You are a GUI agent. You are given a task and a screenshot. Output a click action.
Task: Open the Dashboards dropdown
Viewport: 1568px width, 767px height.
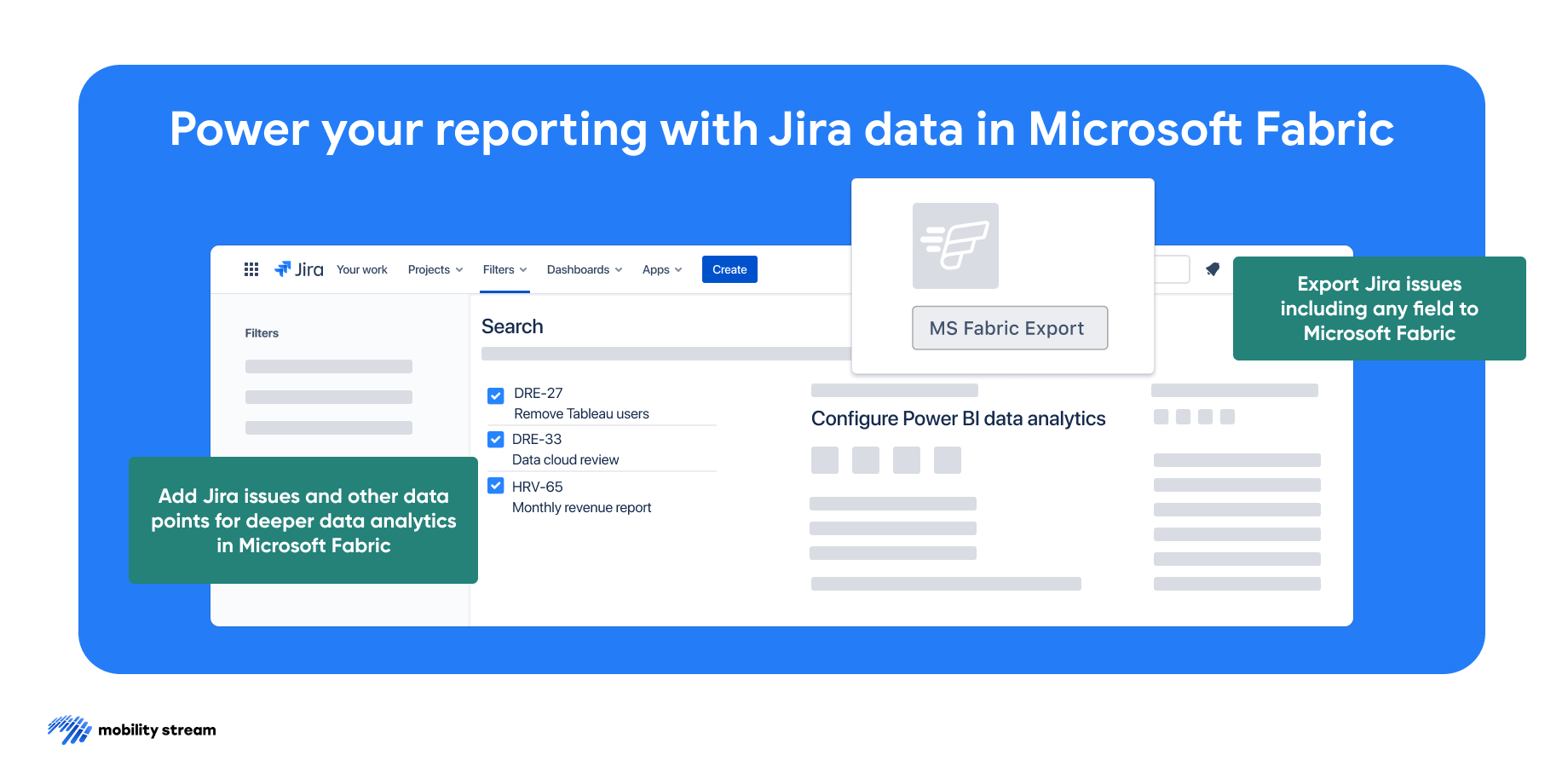click(x=584, y=269)
